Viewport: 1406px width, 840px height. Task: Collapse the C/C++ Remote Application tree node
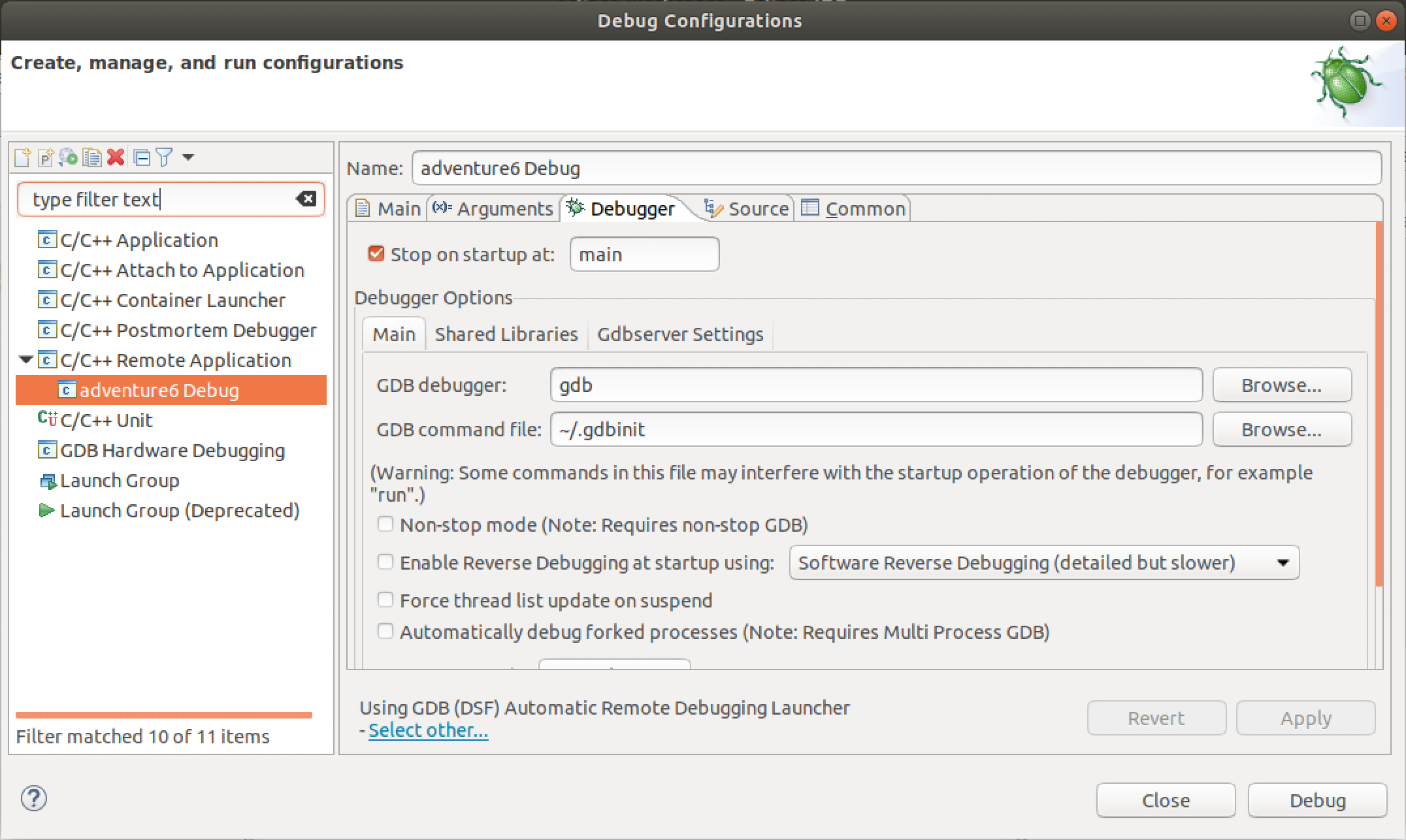[x=26, y=359]
